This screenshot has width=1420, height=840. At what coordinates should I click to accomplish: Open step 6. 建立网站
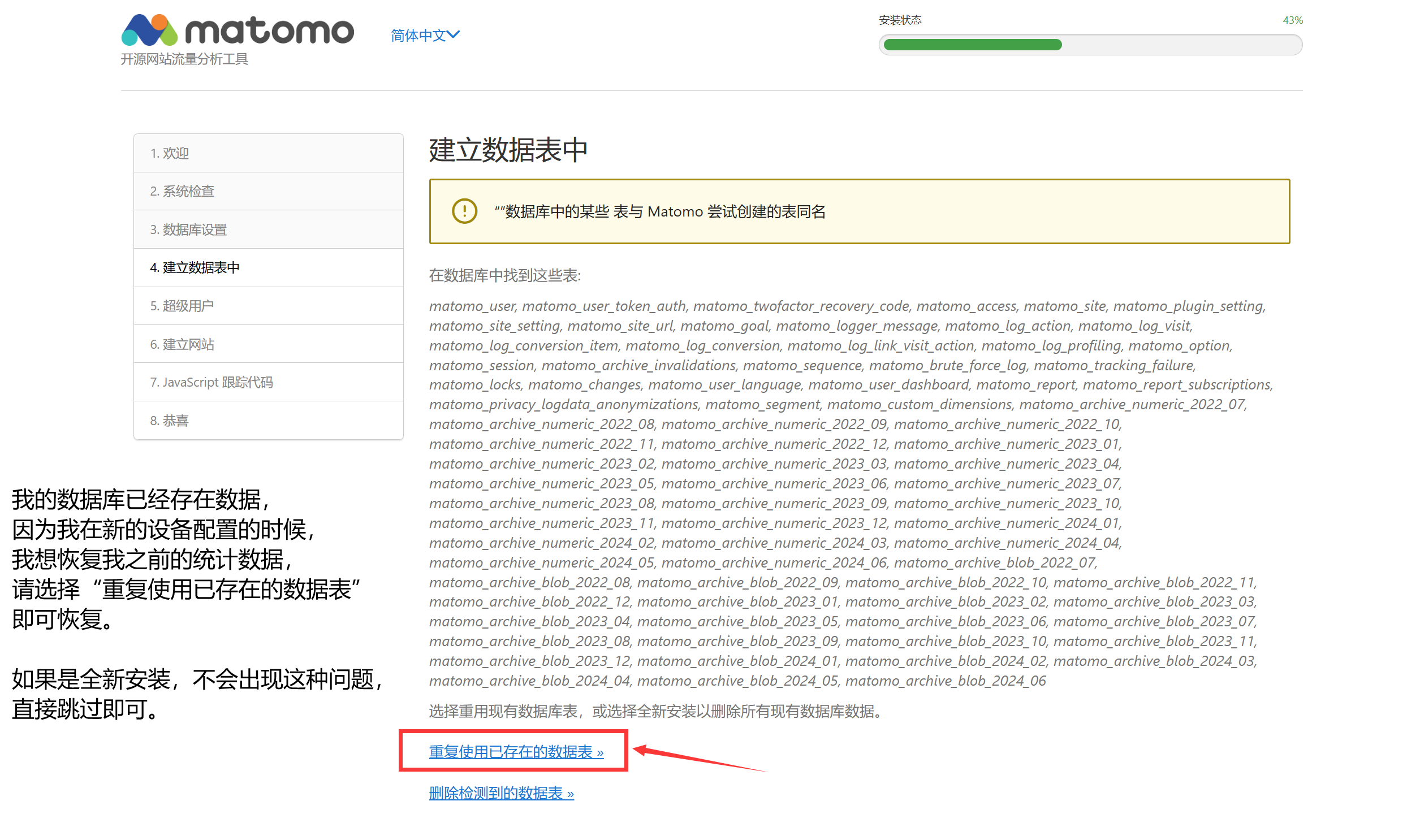coord(182,344)
